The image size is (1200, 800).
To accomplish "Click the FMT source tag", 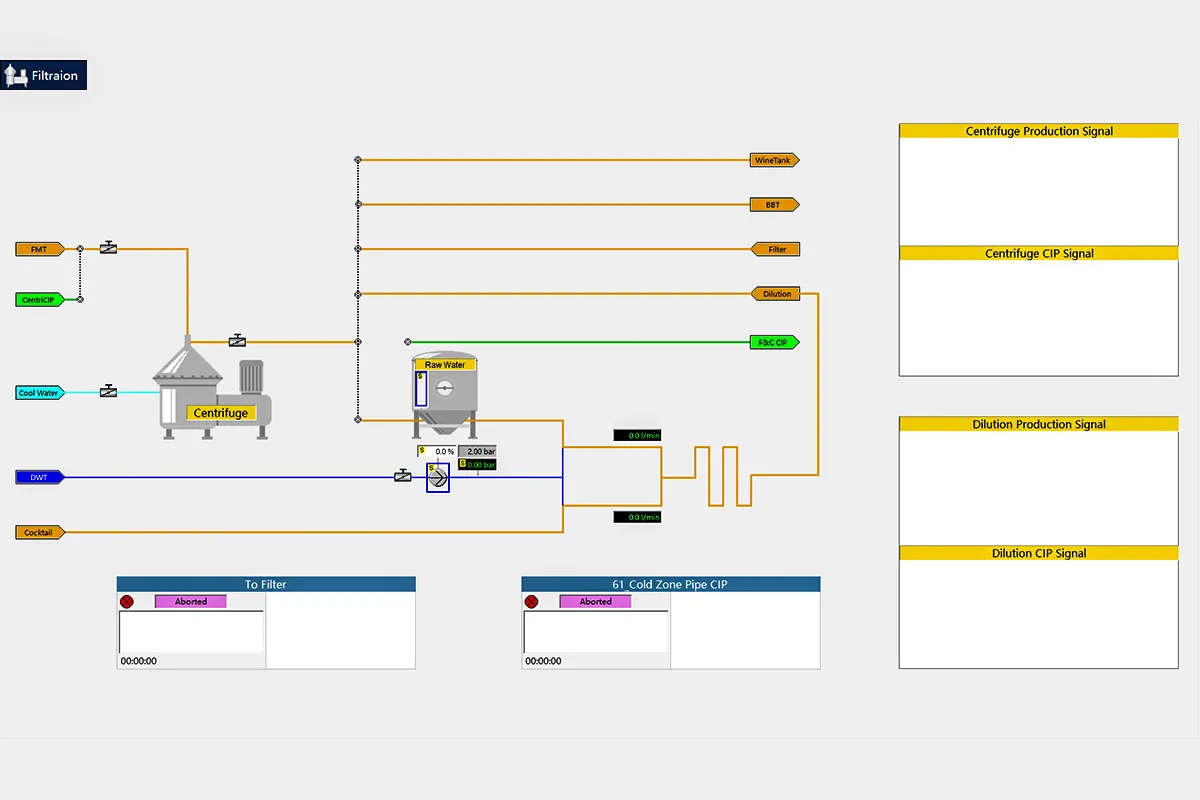I will pyautogui.click(x=41, y=249).
